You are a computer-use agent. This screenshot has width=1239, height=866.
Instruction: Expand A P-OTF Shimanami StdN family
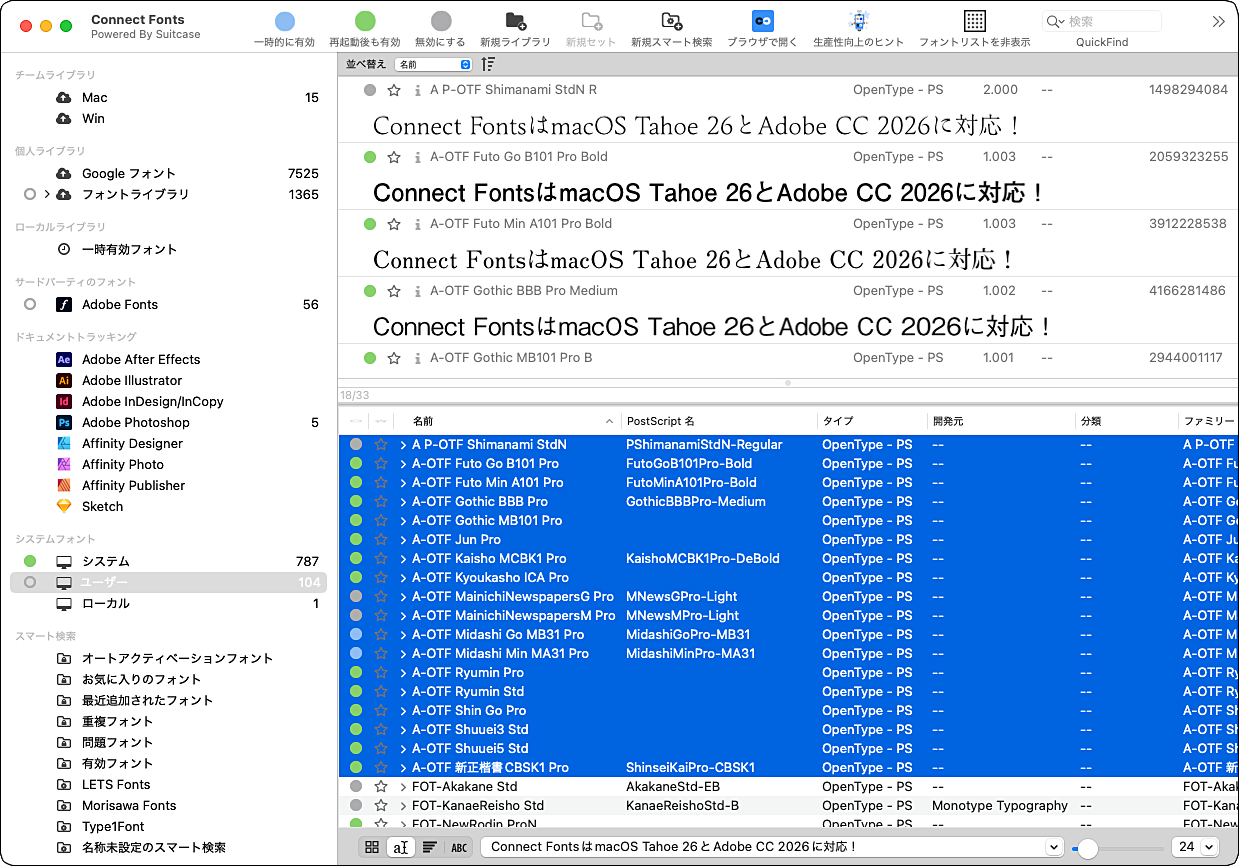(x=403, y=444)
